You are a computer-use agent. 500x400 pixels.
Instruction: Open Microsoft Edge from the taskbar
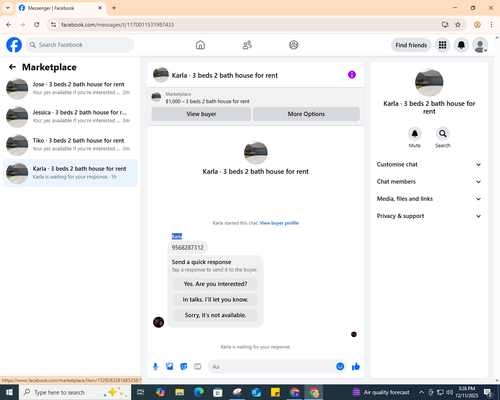click(x=199, y=392)
